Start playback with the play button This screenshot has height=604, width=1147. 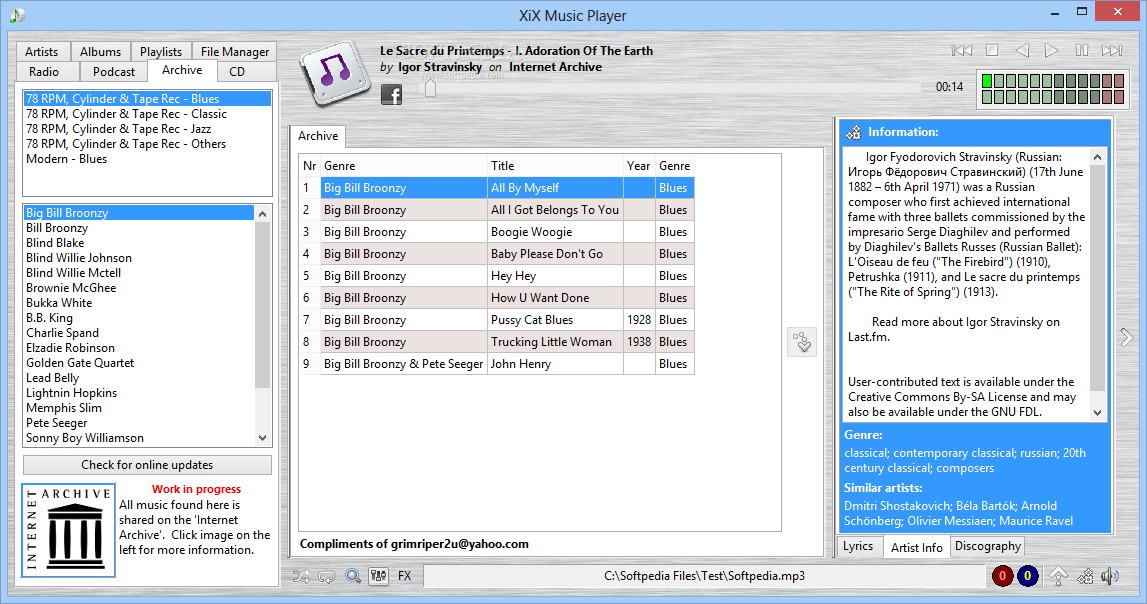tap(1051, 50)
